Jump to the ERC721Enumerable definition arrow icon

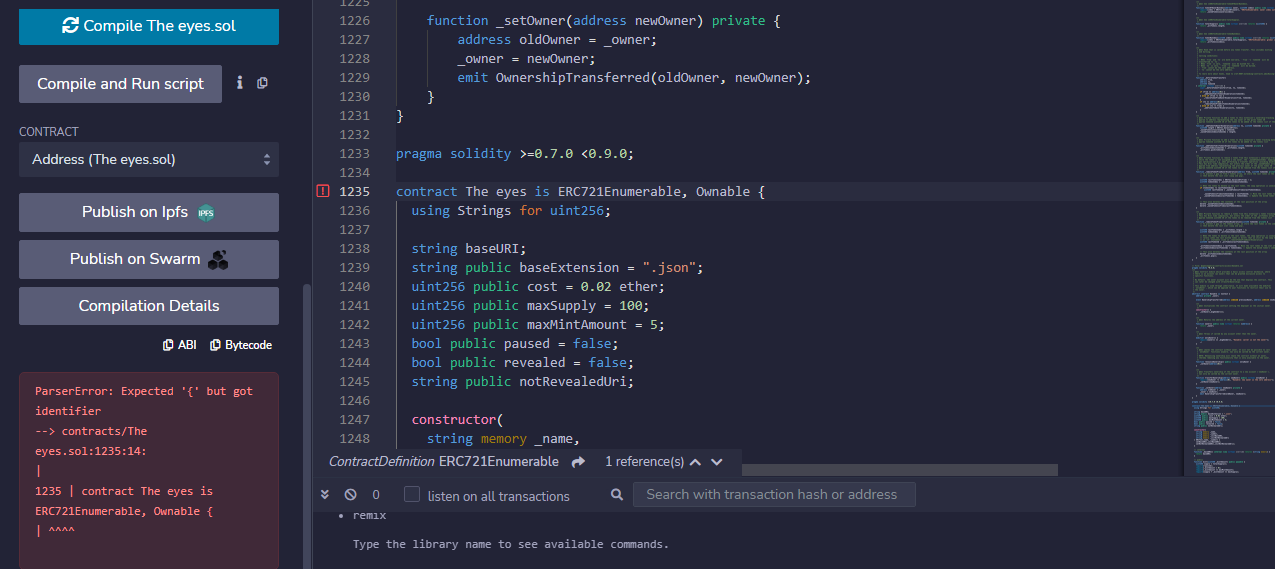[x=578, y=462]
